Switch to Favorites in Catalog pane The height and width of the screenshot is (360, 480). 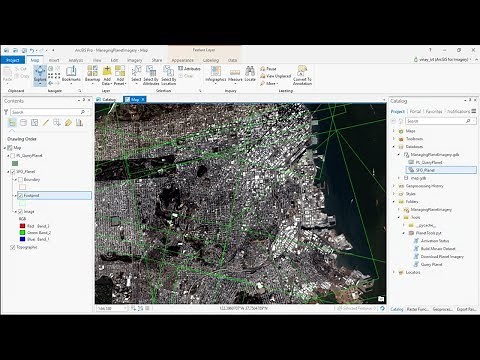pyautogui.click(x=434, y=111)
